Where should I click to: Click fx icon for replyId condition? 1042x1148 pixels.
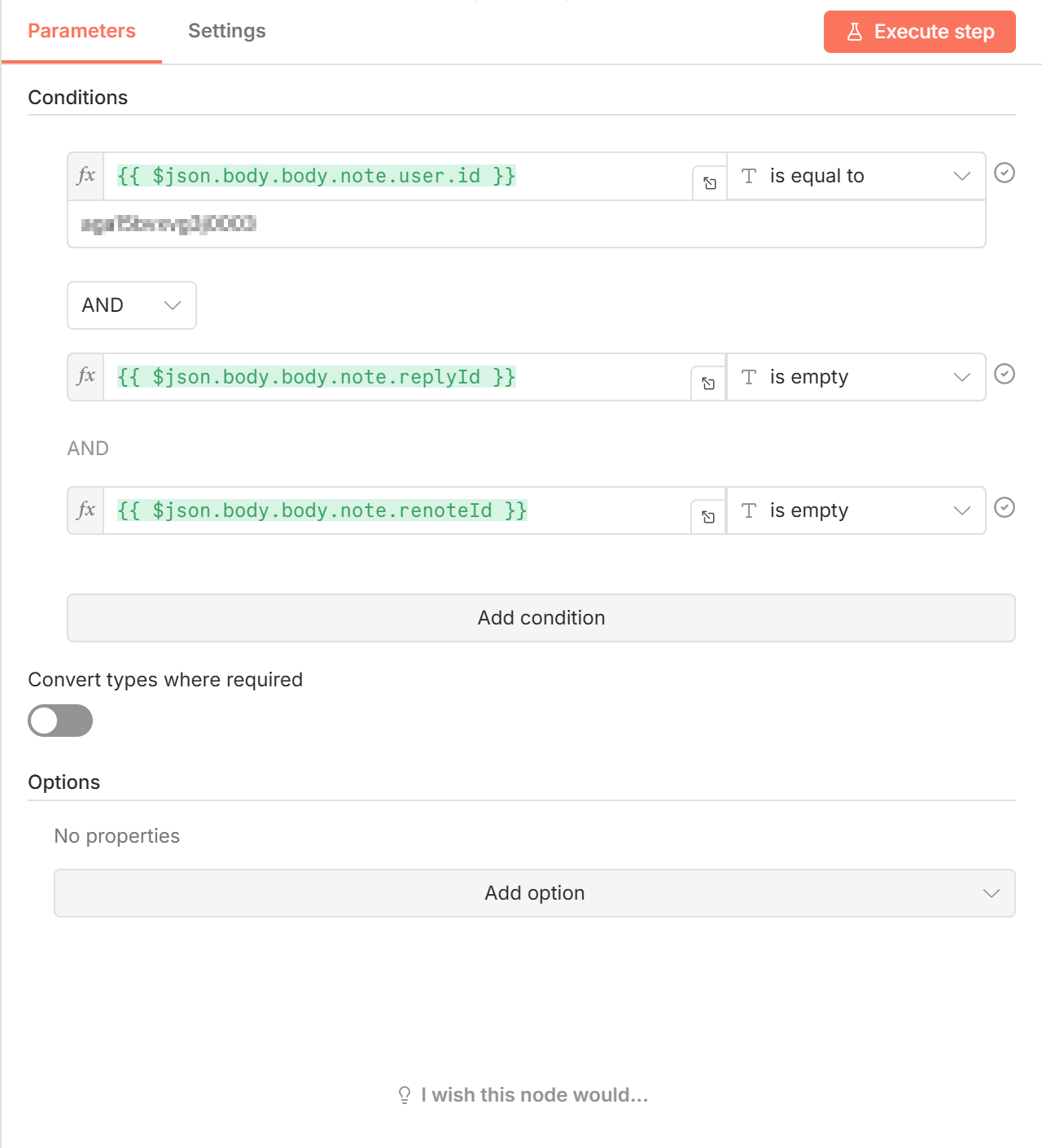pos(85,376)
